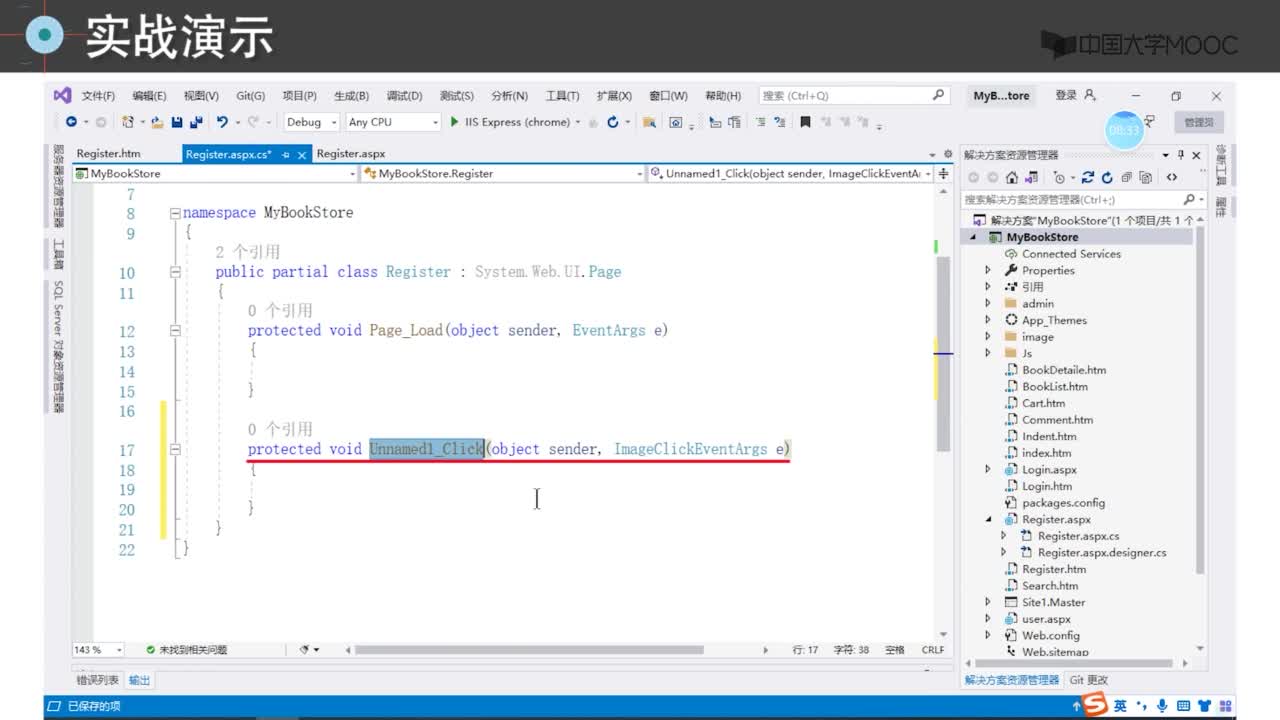The height and width of the screenshot is (720, 1280).
Task: Open the 错误列表 tab
Action: (x=98, y=680)
